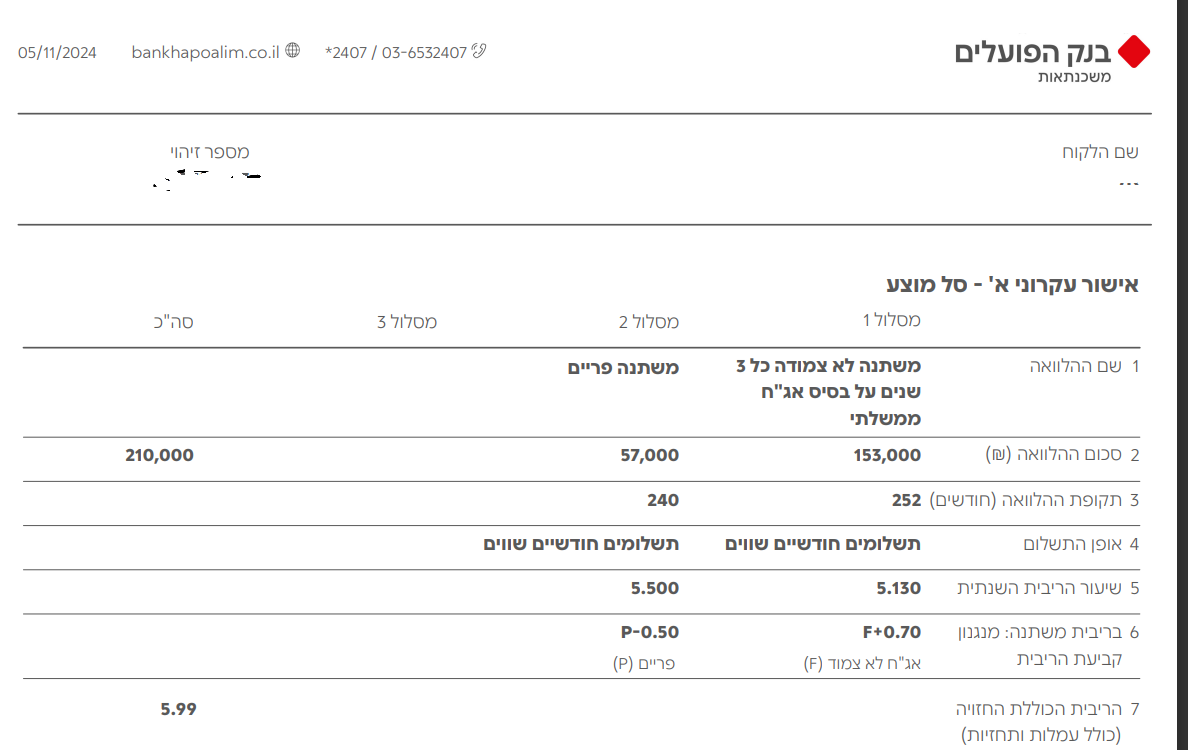
Task: Click the 5.99 total expected interest value
Action: point(178,709)
